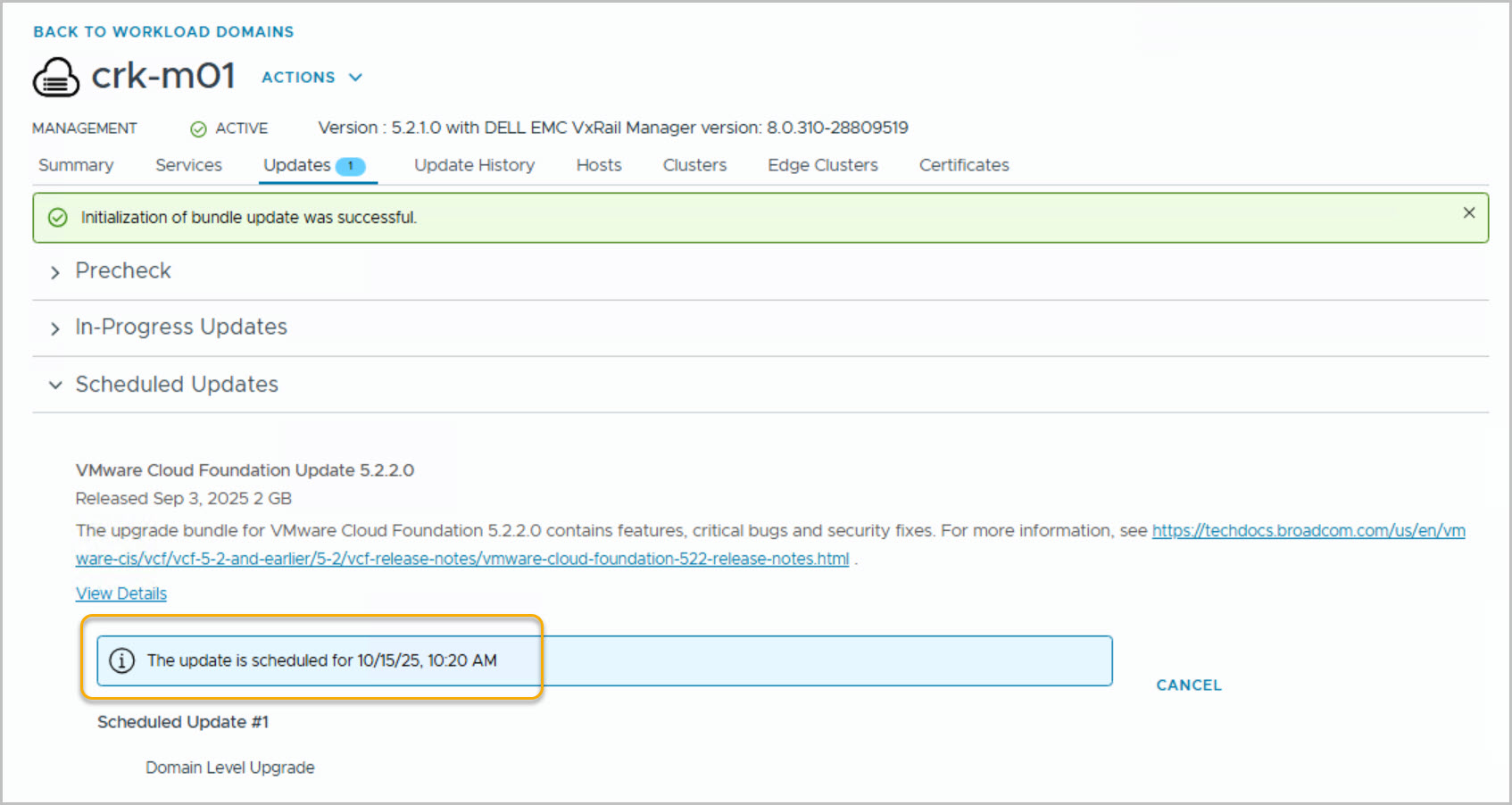
Task: Click the success checkmark icon in banner
Action: click(58, 218)
